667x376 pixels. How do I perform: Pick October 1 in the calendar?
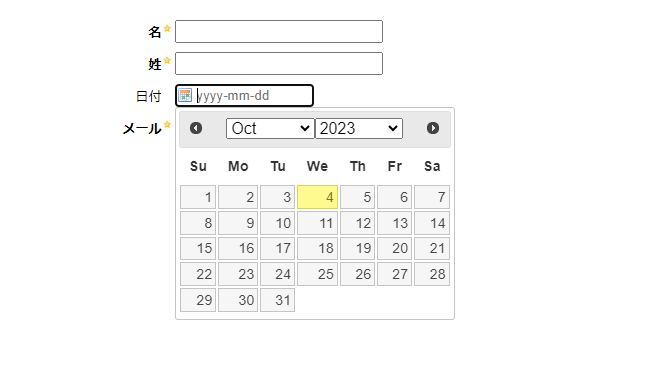click(x=198, y=197)
